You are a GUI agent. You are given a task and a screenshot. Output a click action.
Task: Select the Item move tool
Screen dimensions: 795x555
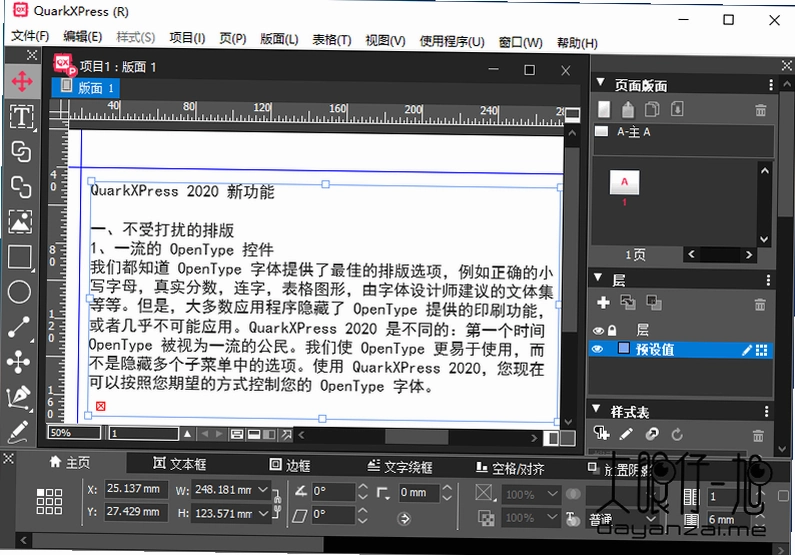pyautogui.click(x=21, y=81)
